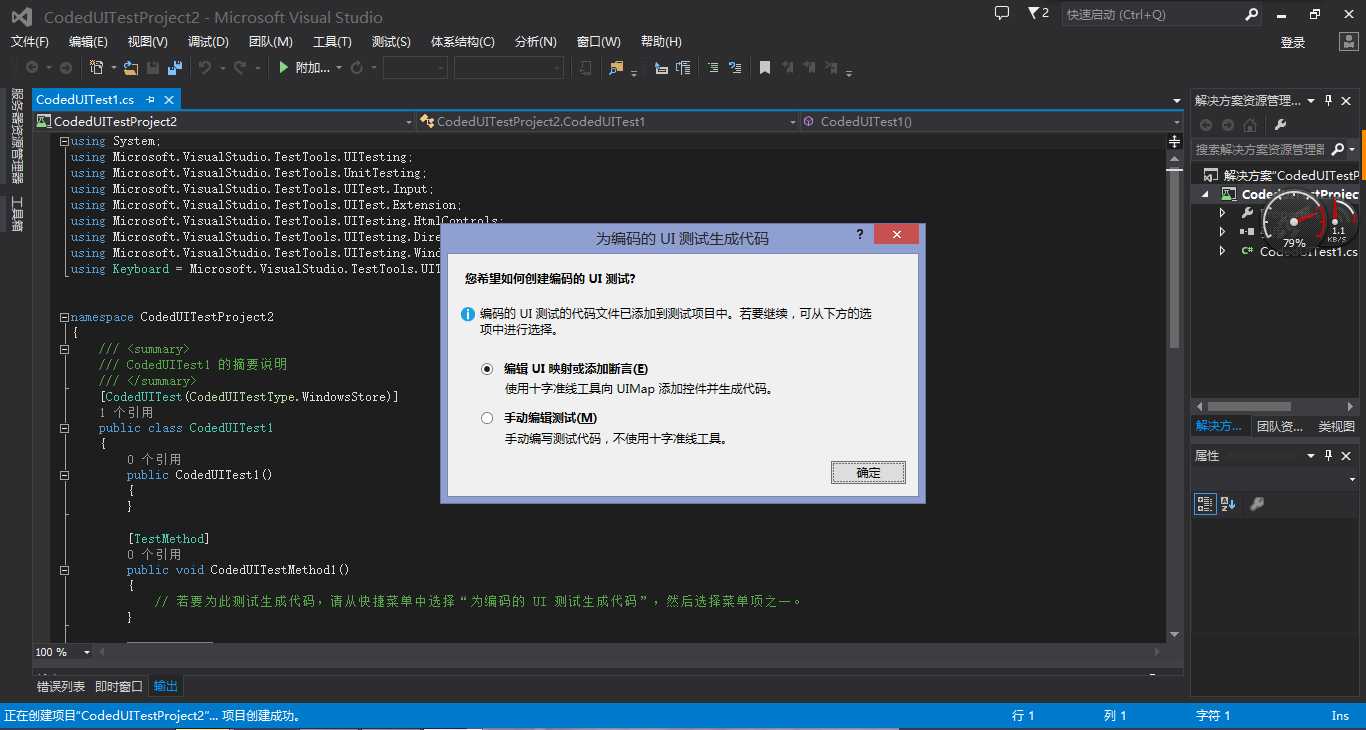Select 'Manually edit the test' radio option
Screen dimensions: 1366x730
coord(487,418)
